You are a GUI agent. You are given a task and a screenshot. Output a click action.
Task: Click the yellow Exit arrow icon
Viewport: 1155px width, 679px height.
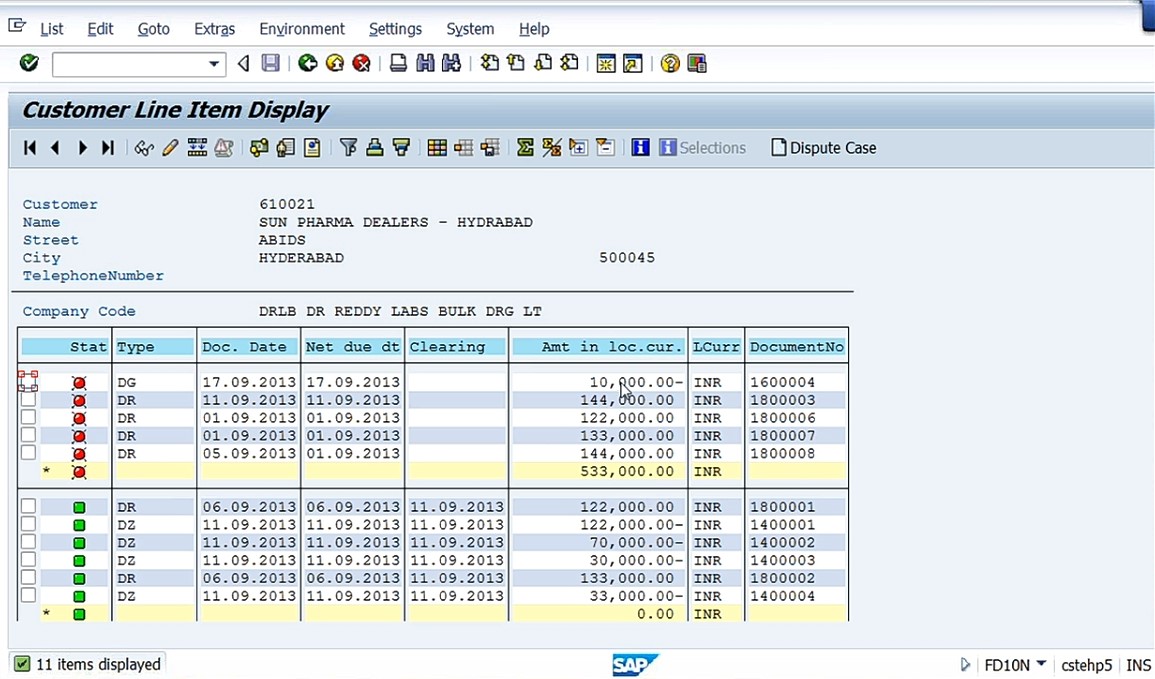pos(334,63)
